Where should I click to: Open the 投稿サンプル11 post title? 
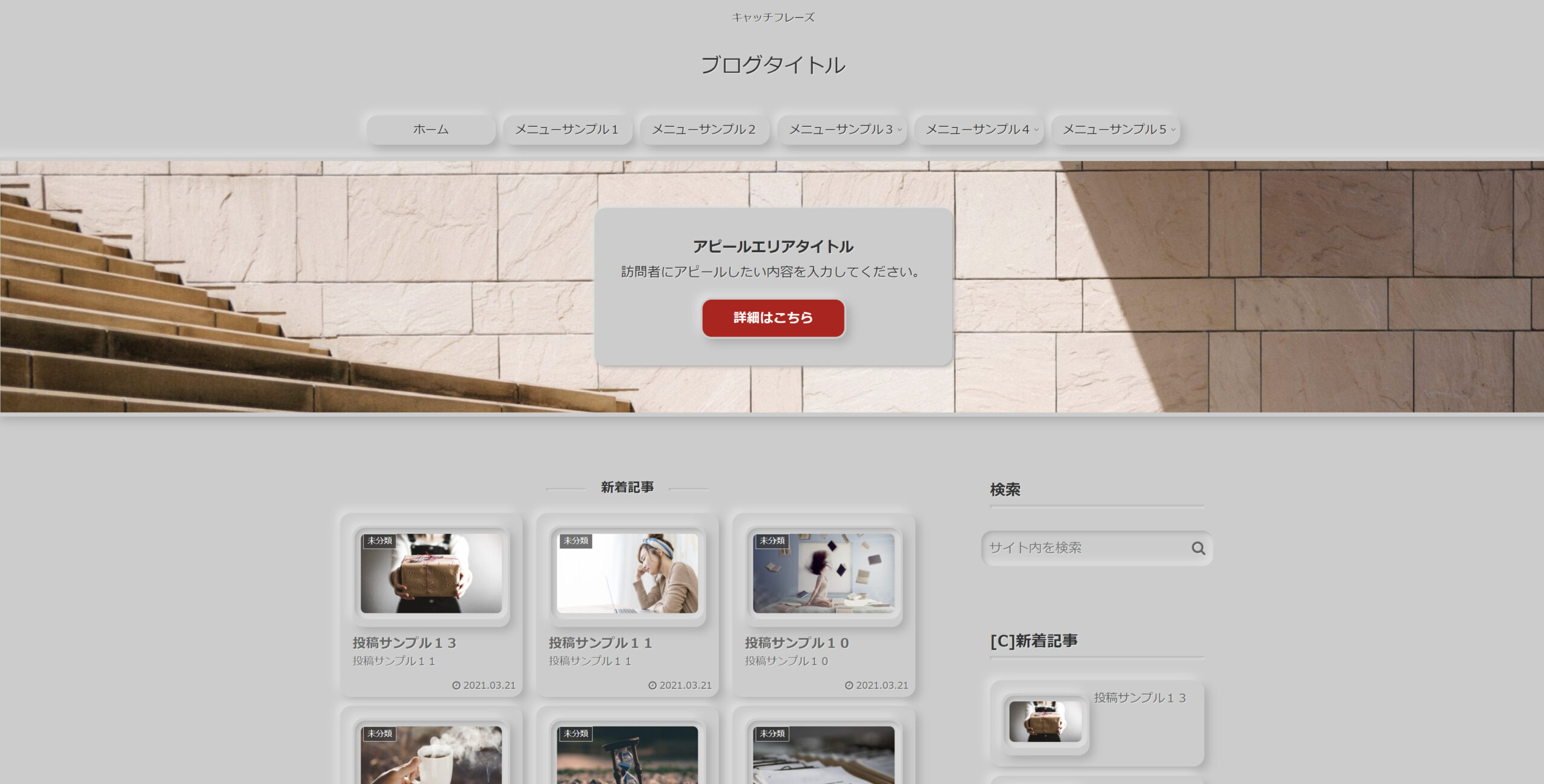click(600, 643)
